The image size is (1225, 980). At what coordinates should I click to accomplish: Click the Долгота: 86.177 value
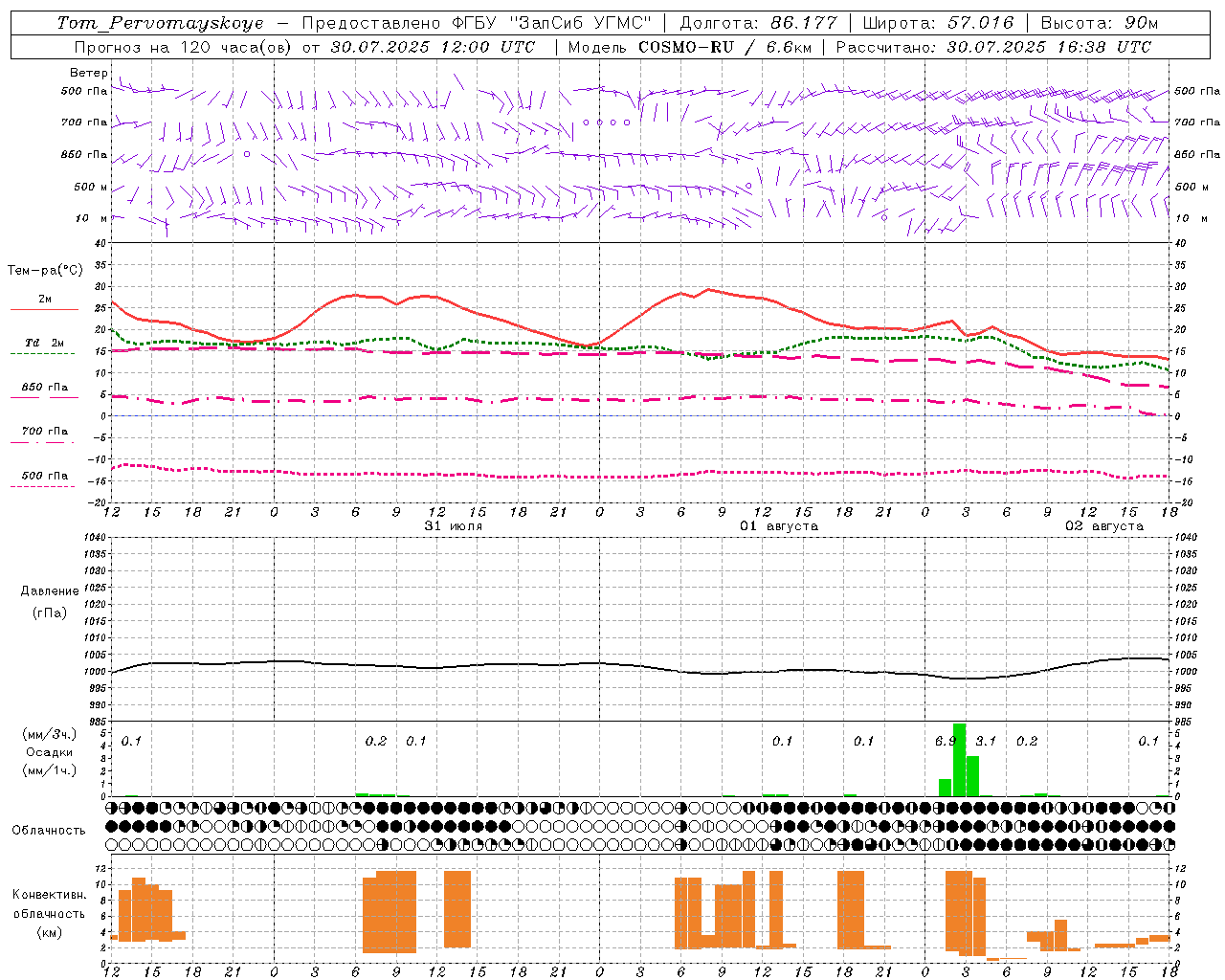pos(758,23)
